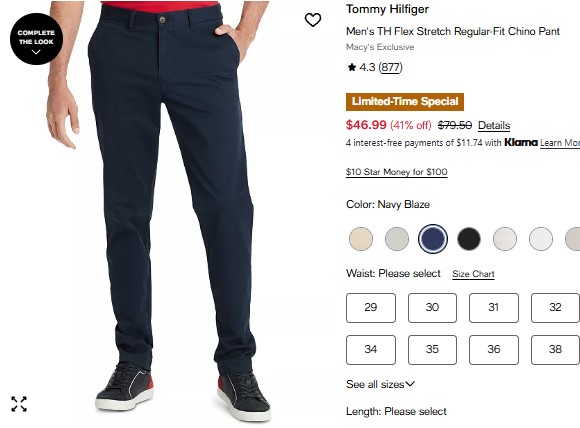Open the Size Chart link
This screenshot has height=428, width=580.
point(473,274)
